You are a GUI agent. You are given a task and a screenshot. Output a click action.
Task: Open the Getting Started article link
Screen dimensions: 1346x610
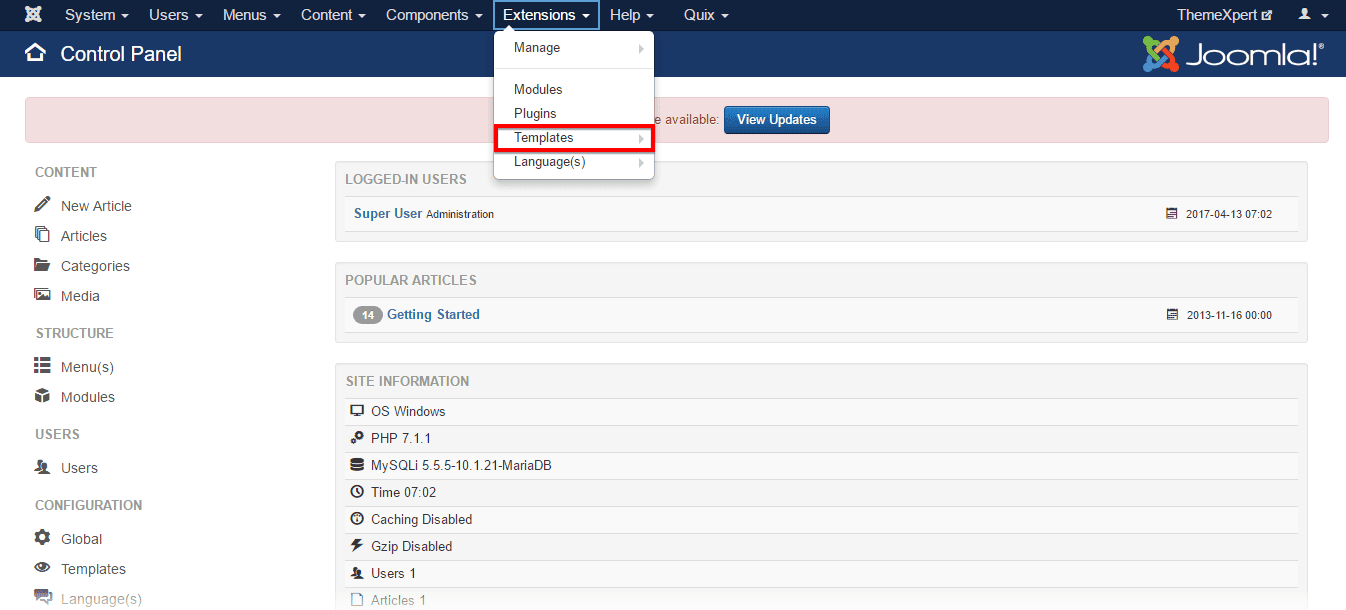click(433, 314)
